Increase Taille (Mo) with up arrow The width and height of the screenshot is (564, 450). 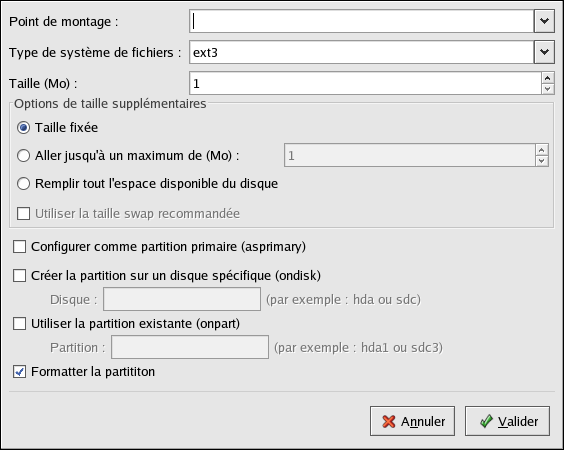coord(547,78)
